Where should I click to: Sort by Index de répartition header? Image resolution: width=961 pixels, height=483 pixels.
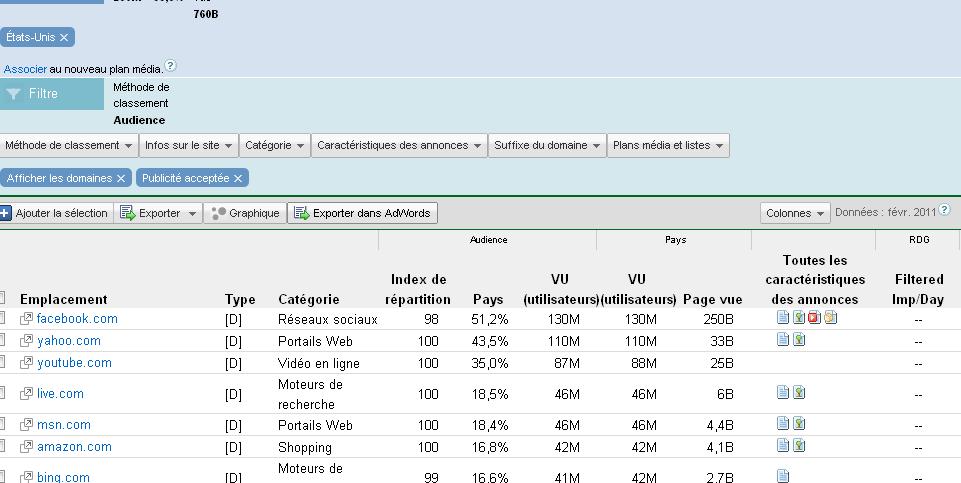418,289
